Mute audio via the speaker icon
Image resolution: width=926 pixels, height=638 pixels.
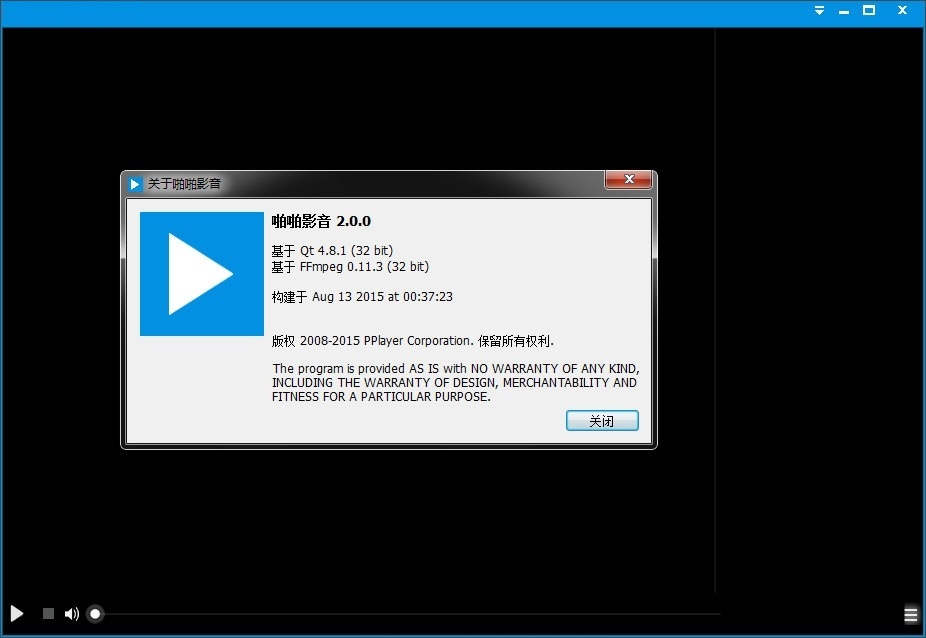tap(71, 614)
